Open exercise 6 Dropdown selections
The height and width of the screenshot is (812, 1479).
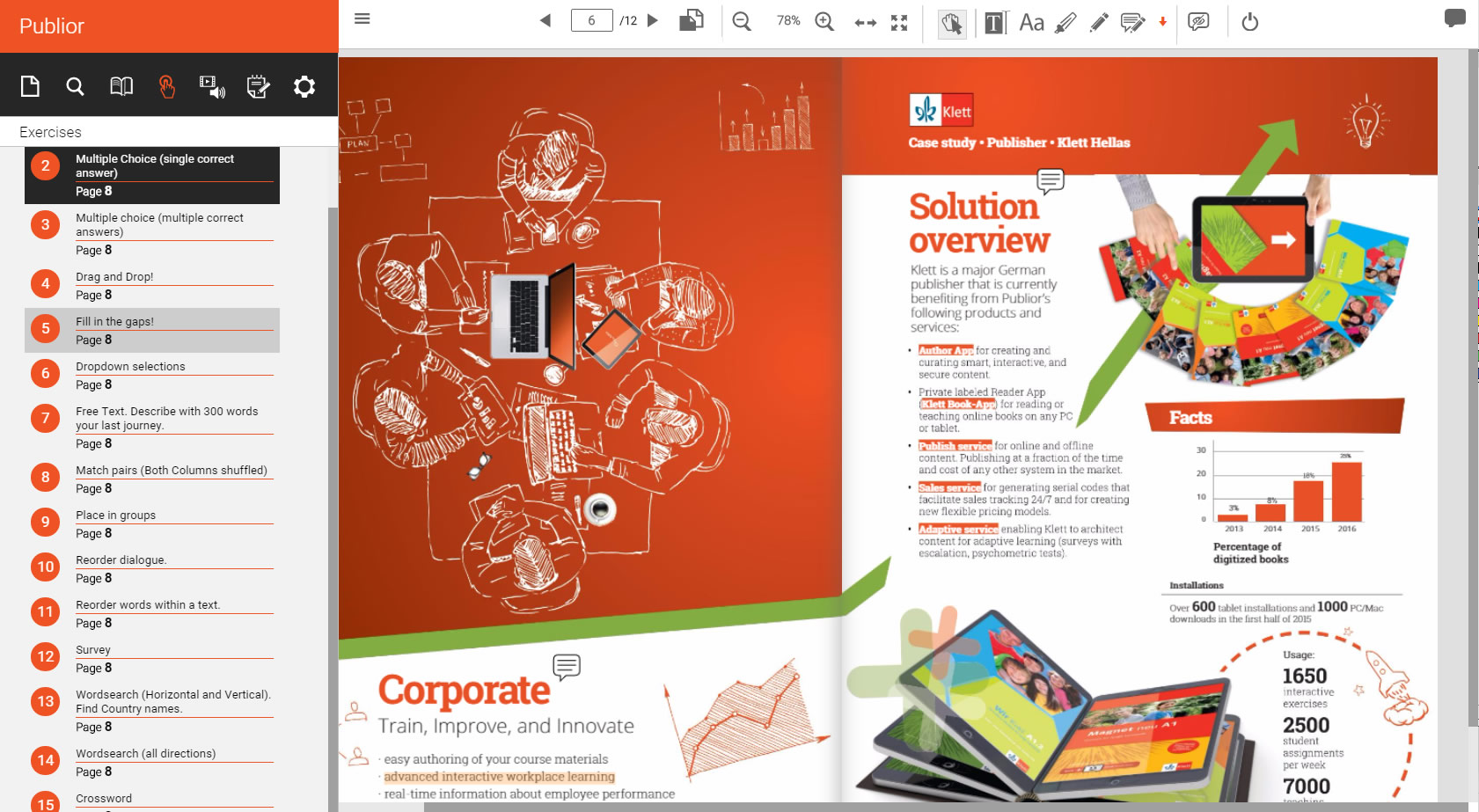click(152, 376)
